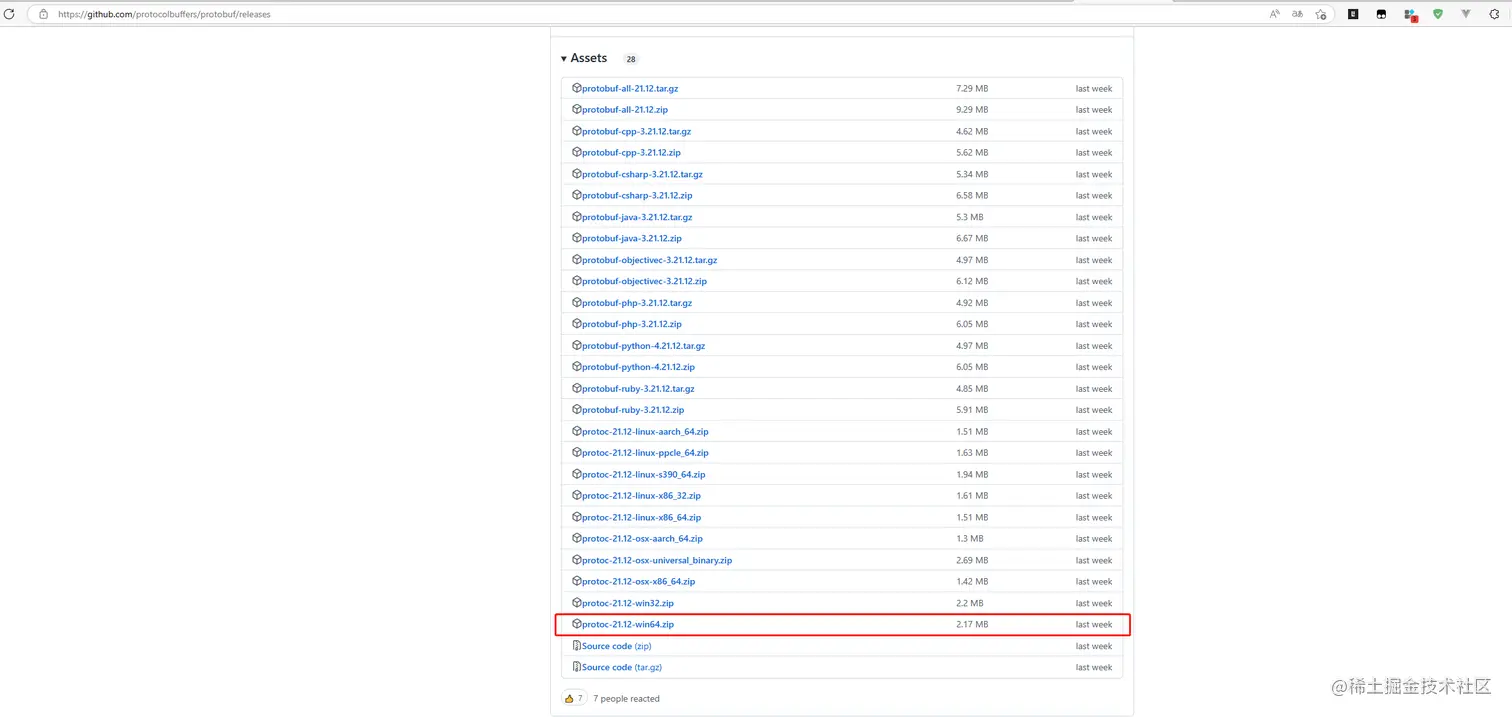The image size is (1512, 717).
Task: Add this page to favorites with star icon
Action: [x=1321, y=14]
